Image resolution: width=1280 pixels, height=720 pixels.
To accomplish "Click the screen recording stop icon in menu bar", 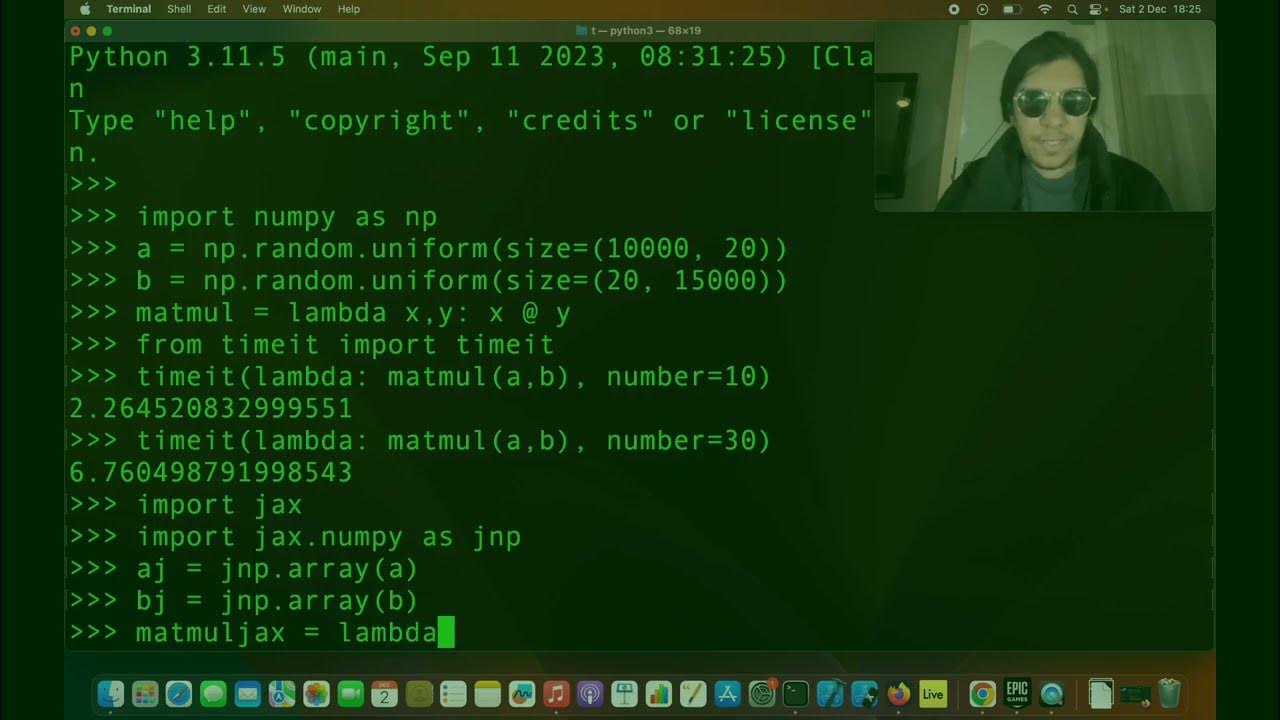I will coord(953,9).
